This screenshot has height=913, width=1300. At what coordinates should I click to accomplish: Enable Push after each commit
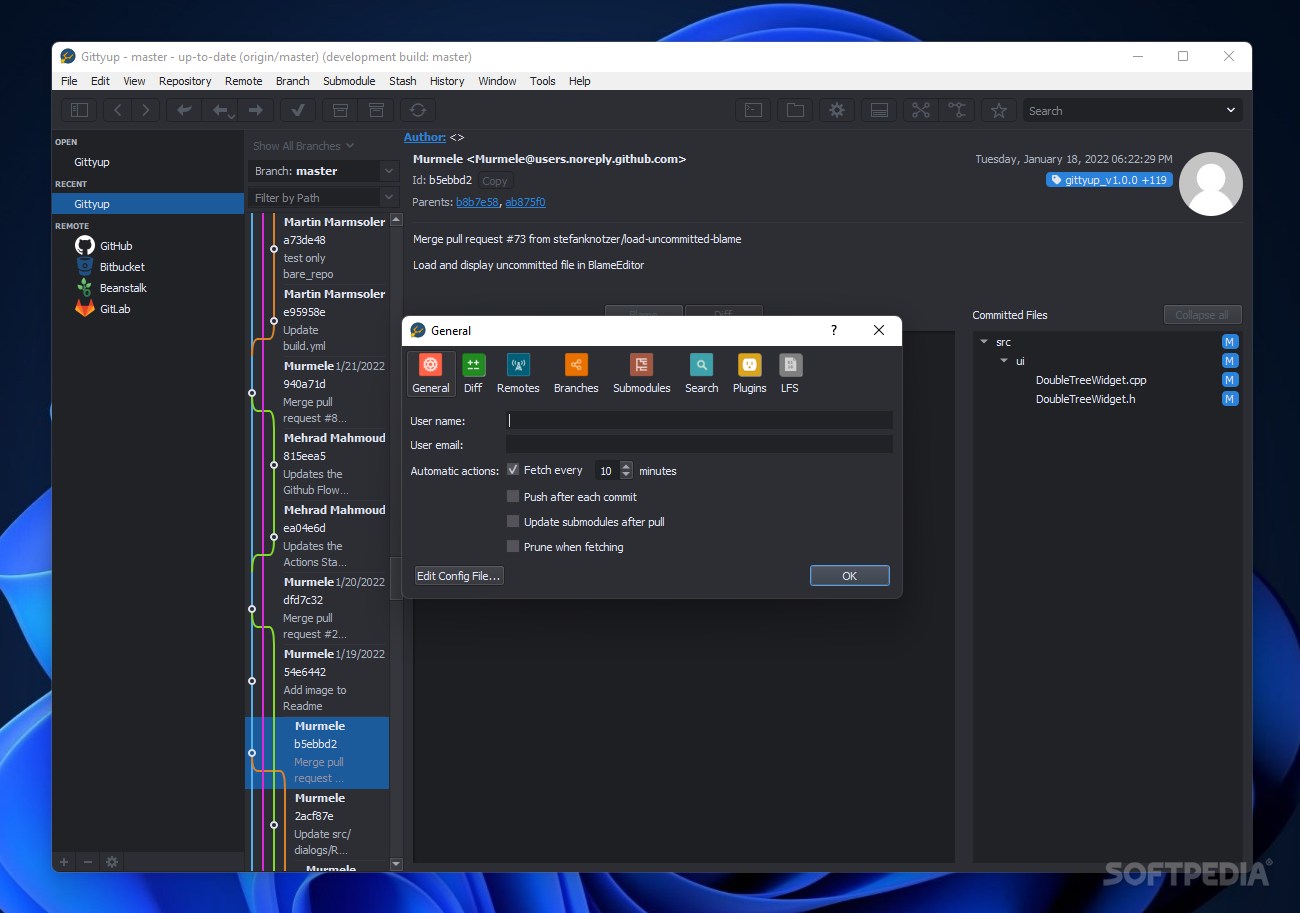click(x=513, y=496)
